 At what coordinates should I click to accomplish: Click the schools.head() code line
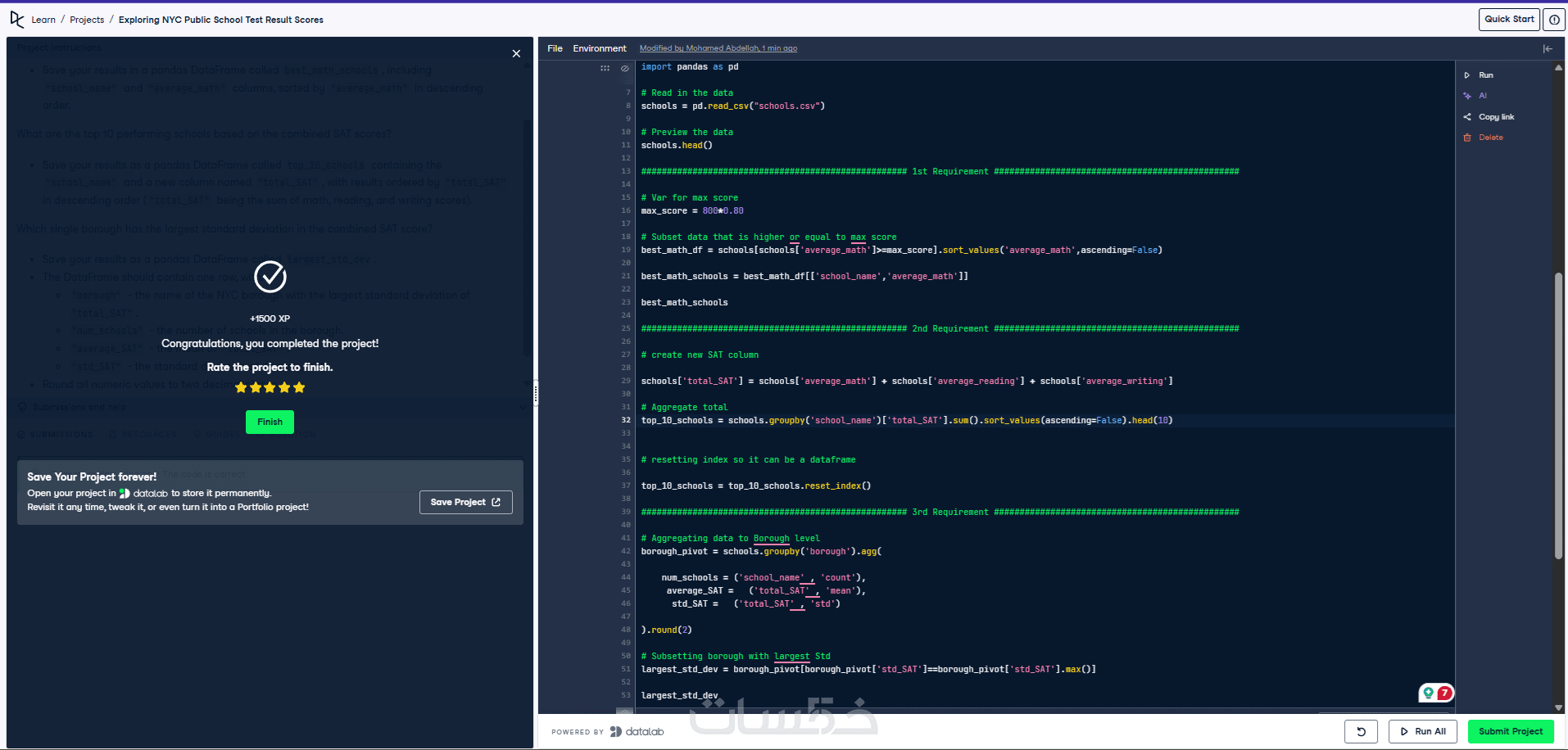tap(677, 146)
